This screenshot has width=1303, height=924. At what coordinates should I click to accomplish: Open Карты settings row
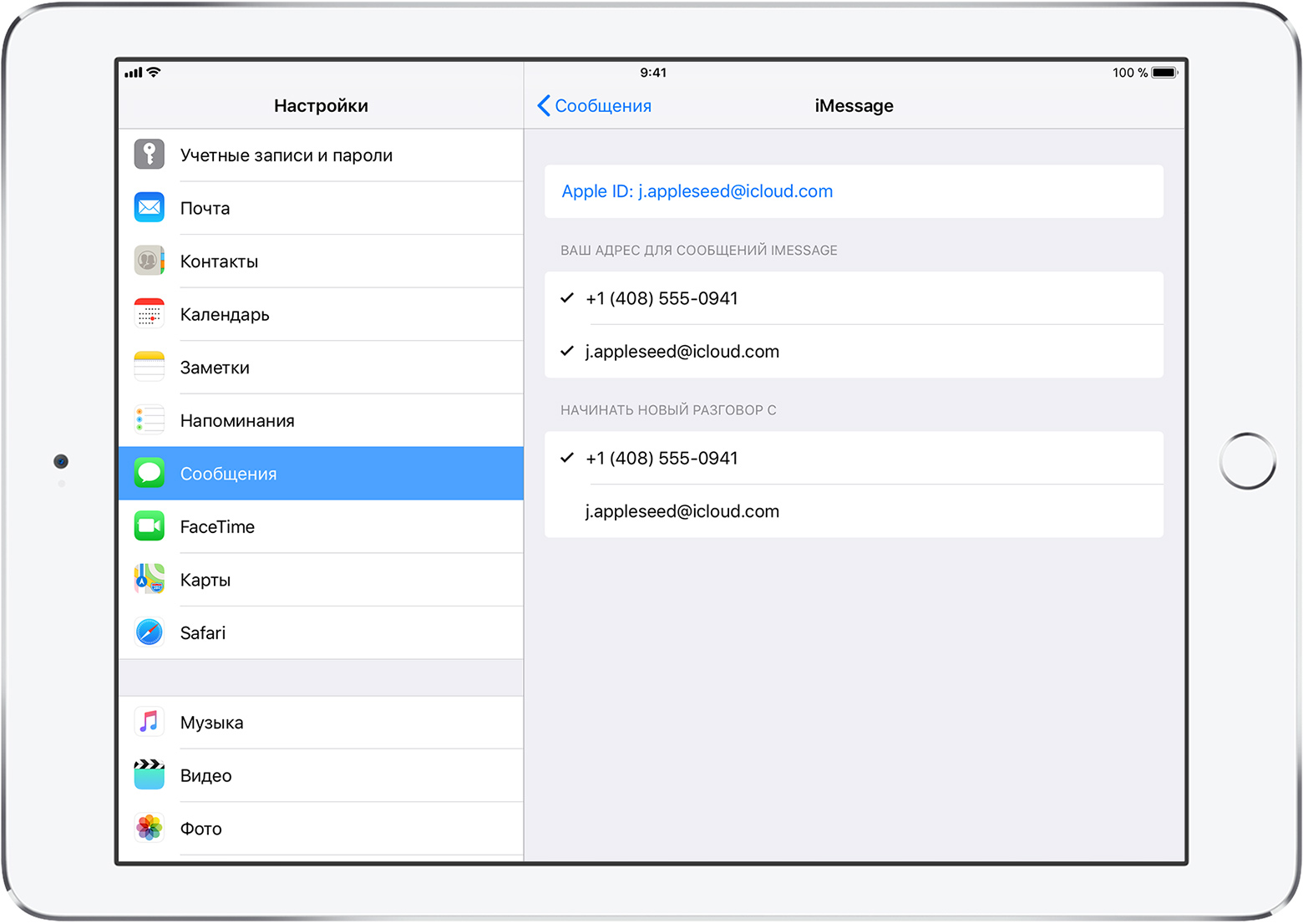coord(321,579)
